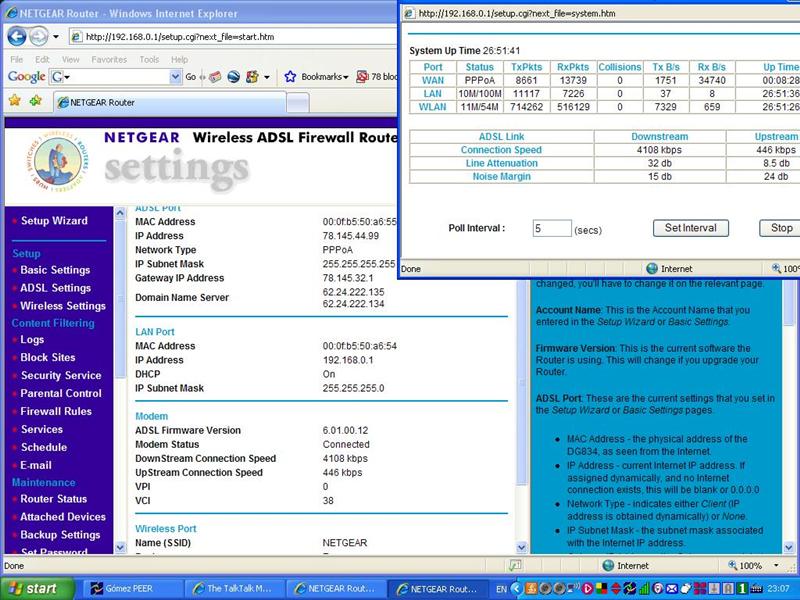Switch to The TalkTalk M... taskbar button
The width and height of the screenshot is (800, 600).
233,588
